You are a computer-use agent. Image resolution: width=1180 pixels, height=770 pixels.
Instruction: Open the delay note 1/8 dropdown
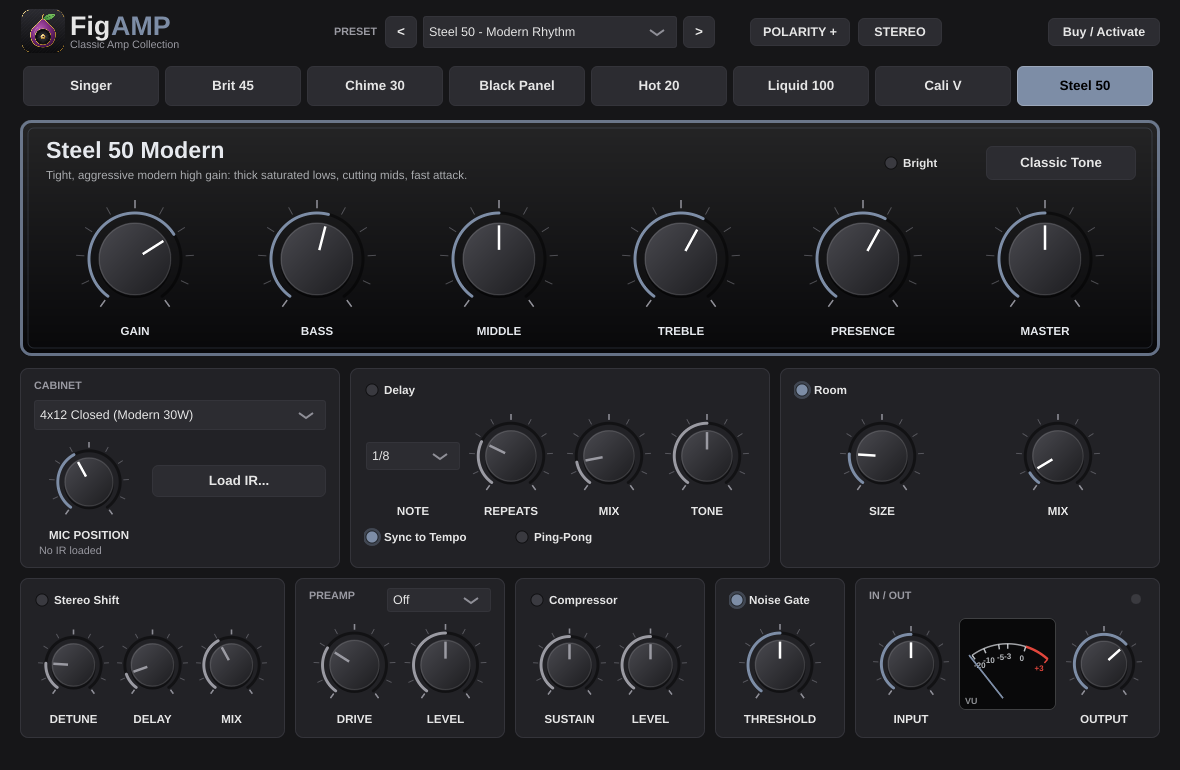click(412, 456)
